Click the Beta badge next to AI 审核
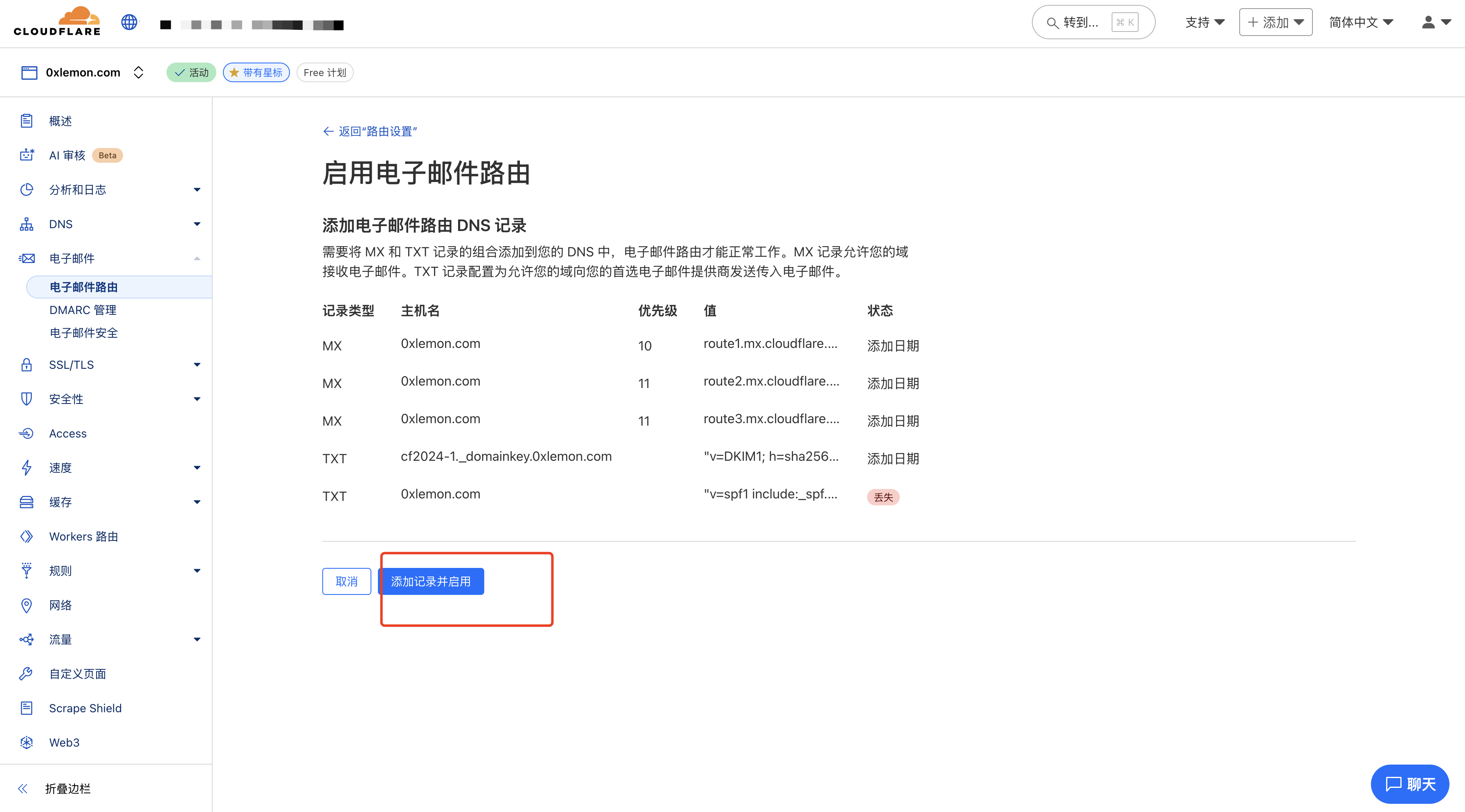 (x=107, y=155)
